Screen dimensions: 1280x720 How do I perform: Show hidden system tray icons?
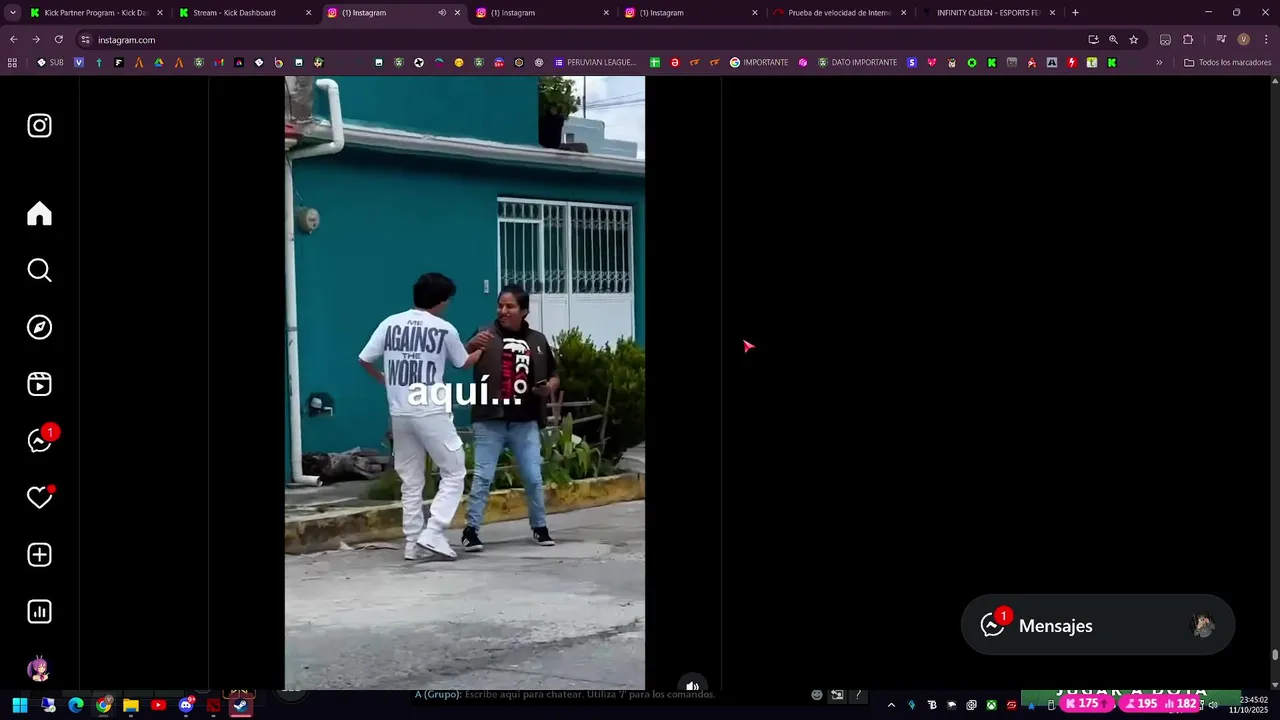(x=891, y=705)
